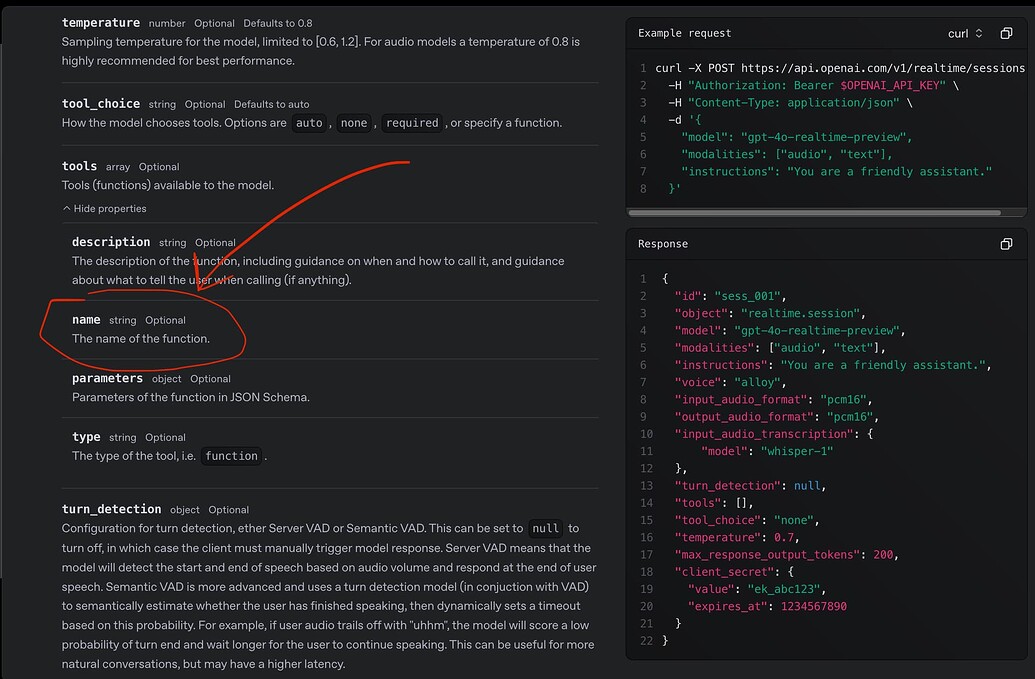Select the none option tag under tool_choice
Viewport: 1035px width, 679px height.
click(x=352, y=122)
